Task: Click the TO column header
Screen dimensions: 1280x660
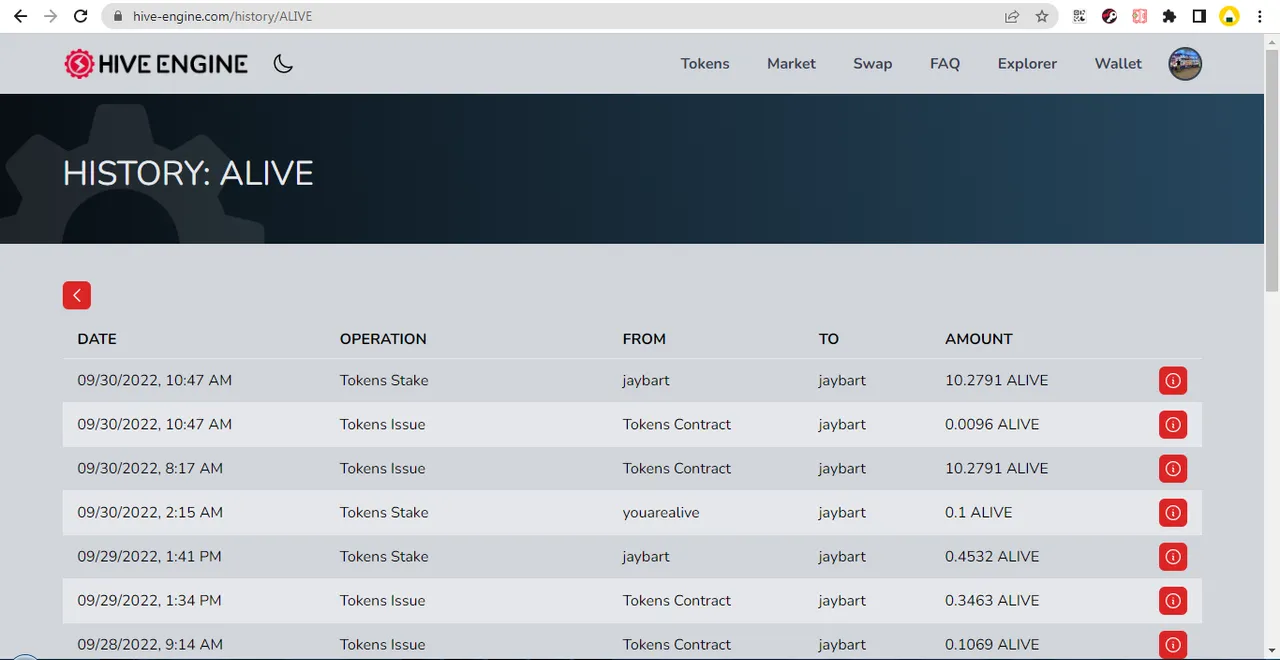Action: tap(829, 339)
